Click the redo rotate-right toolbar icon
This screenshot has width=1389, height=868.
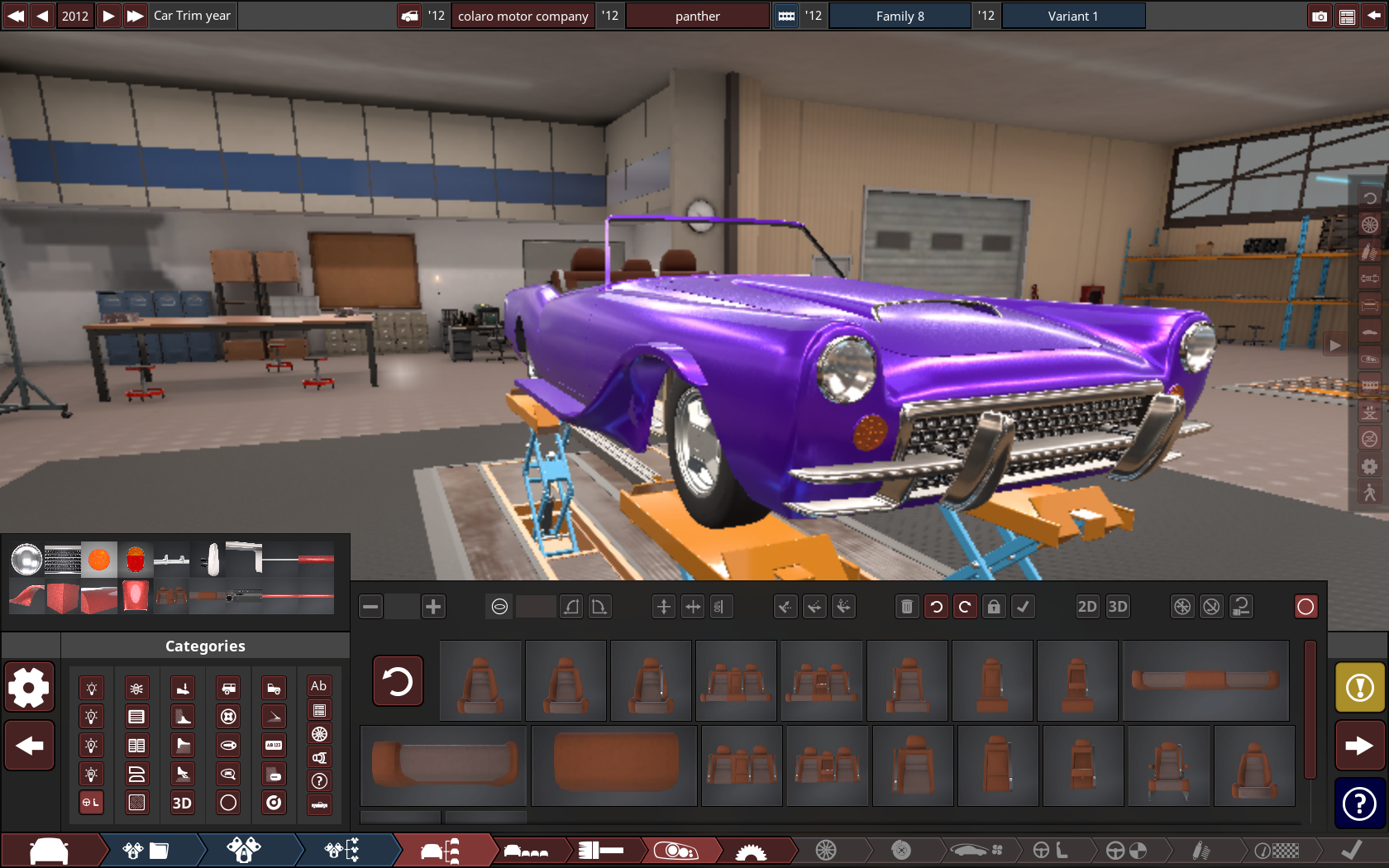click(x=965, y=607)
